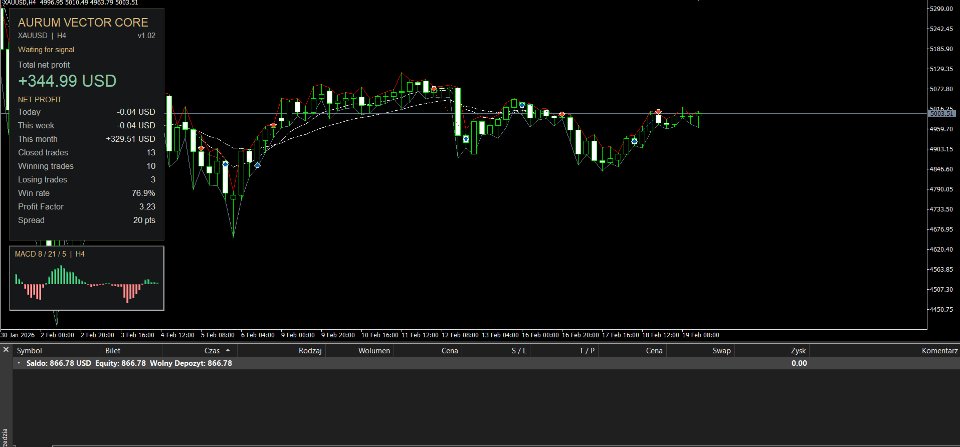Sort by the Zysk column header
Image resolution: width=960 pixels, height=447 pixels.
[798, 351]
